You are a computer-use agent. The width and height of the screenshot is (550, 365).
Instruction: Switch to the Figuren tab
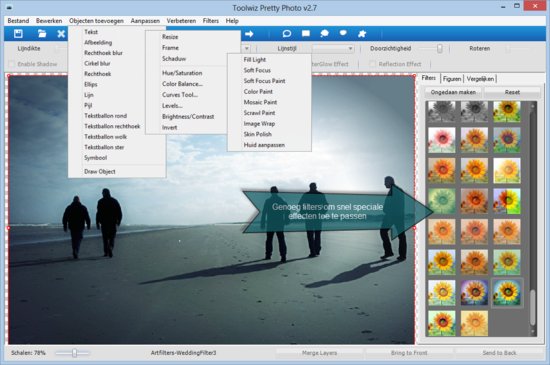452,79
